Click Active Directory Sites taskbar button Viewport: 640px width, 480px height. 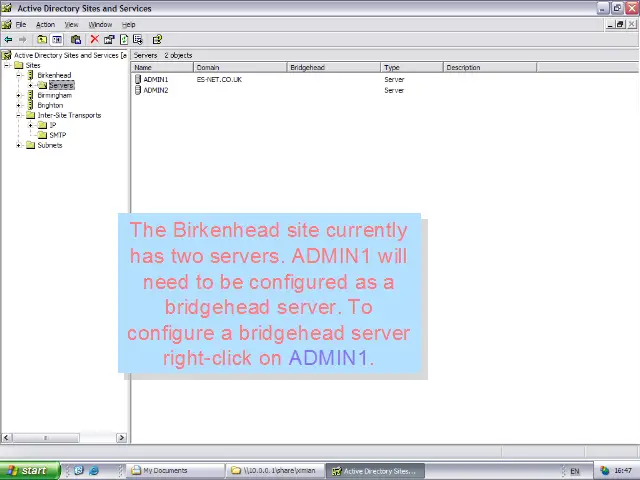tap(375, 471)
